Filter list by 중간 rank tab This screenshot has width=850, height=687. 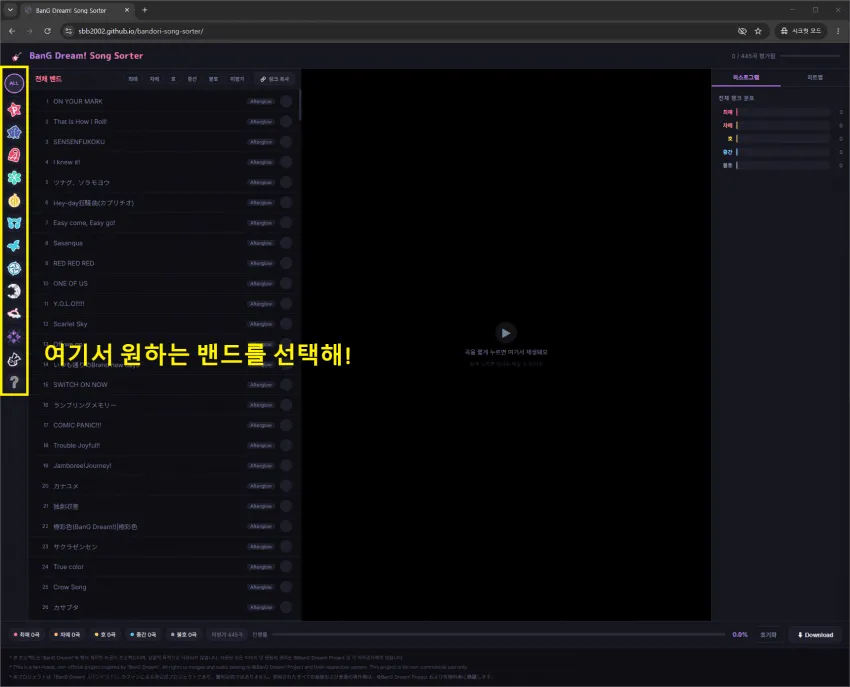[192, 79]
